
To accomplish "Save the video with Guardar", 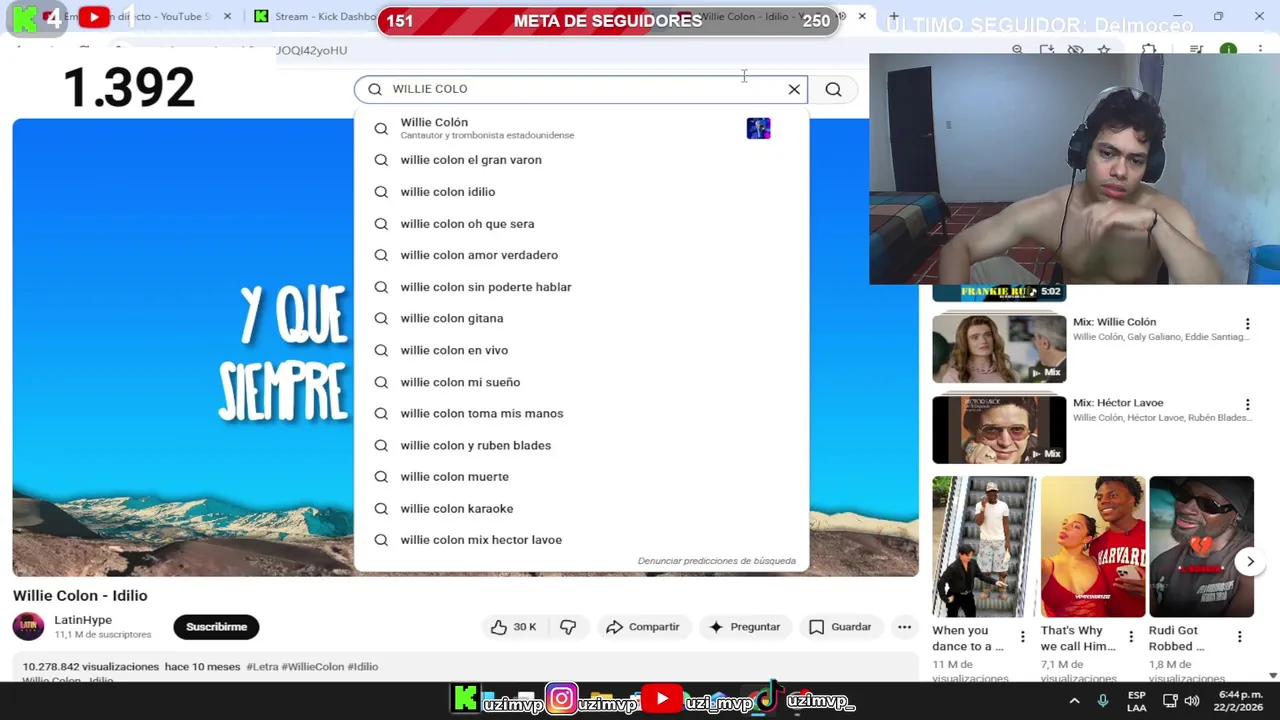I will pos(840,627).
